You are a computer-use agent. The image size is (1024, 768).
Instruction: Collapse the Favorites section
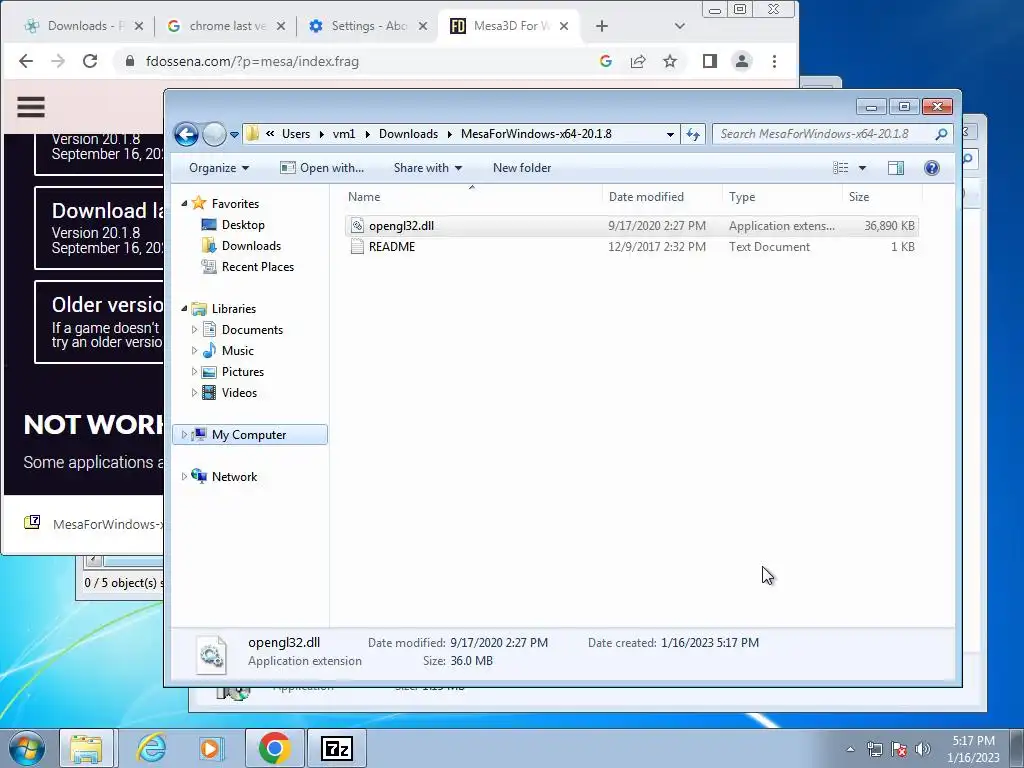(x=184, y=204)
